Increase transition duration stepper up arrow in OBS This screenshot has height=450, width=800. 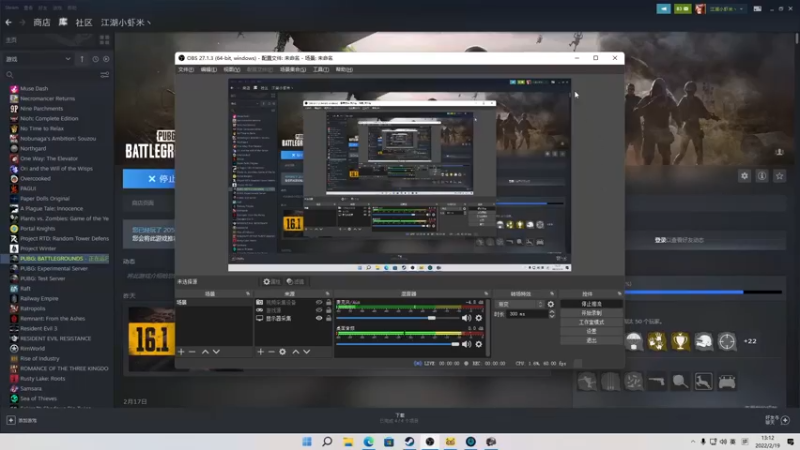552,312
